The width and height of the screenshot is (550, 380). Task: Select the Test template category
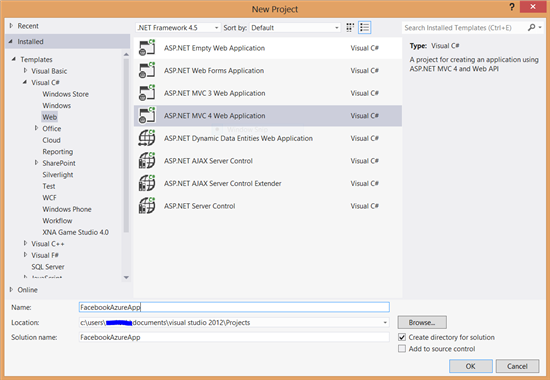pyautogui.click(x=49, y=186)
